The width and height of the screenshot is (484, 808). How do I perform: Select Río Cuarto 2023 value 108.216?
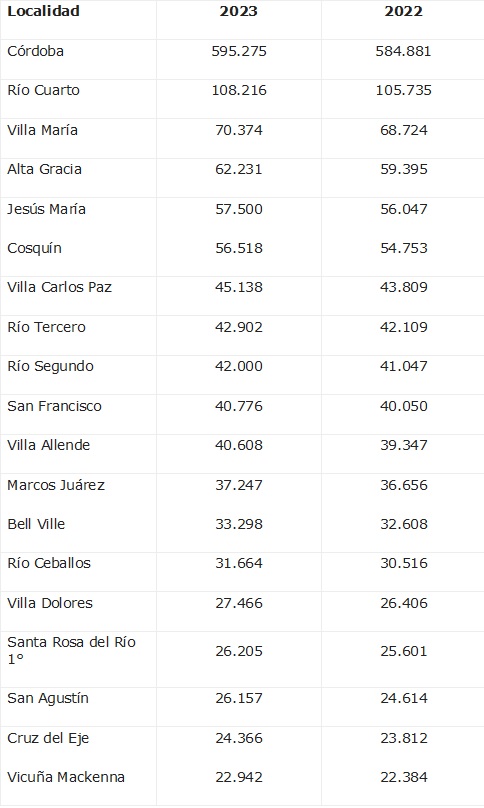(x=239, y=90)
